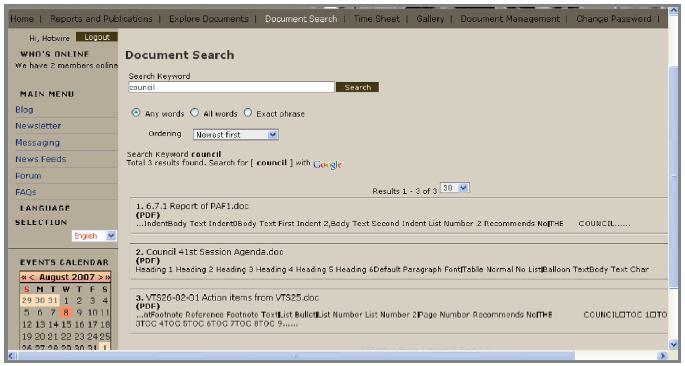Open result VTS26-02-01 Action items from VTS25.doc
685x366 pixels.
click(x=232, y=298)
